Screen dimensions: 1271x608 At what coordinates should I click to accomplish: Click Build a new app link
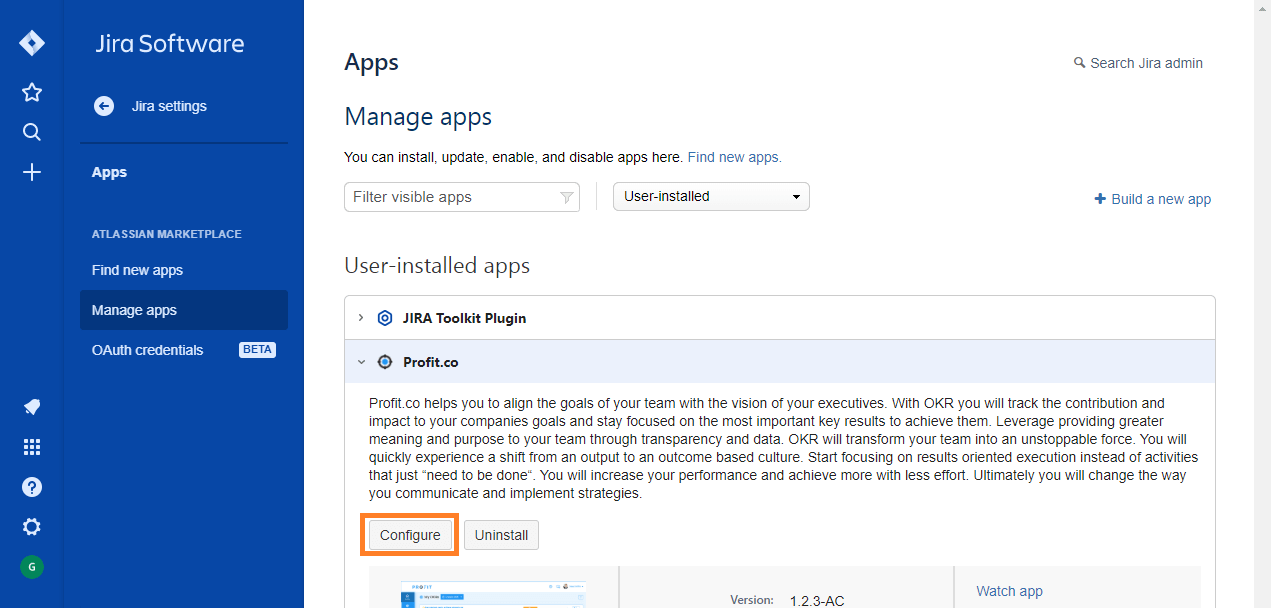[1153, 199]
